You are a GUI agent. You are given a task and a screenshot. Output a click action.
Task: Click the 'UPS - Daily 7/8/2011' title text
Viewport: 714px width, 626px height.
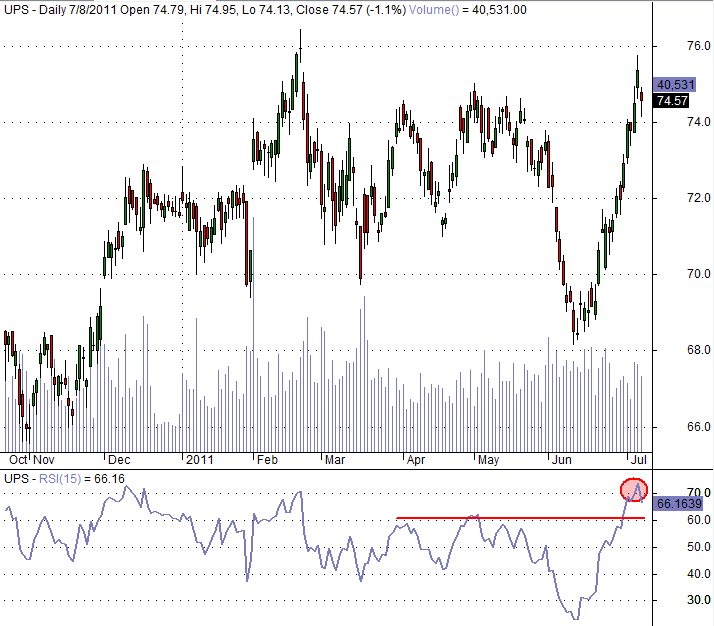coord(60,10)
